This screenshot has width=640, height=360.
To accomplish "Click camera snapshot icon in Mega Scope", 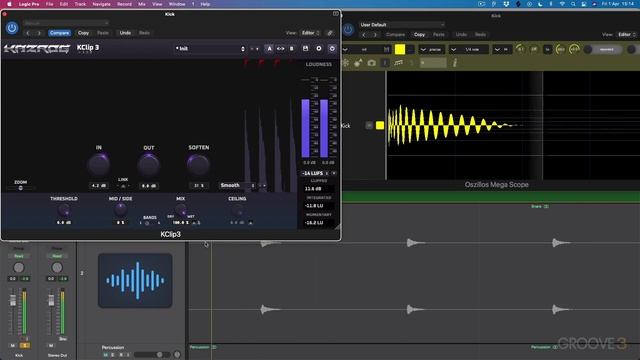I will pyautogui.click(x=371, y=63).
